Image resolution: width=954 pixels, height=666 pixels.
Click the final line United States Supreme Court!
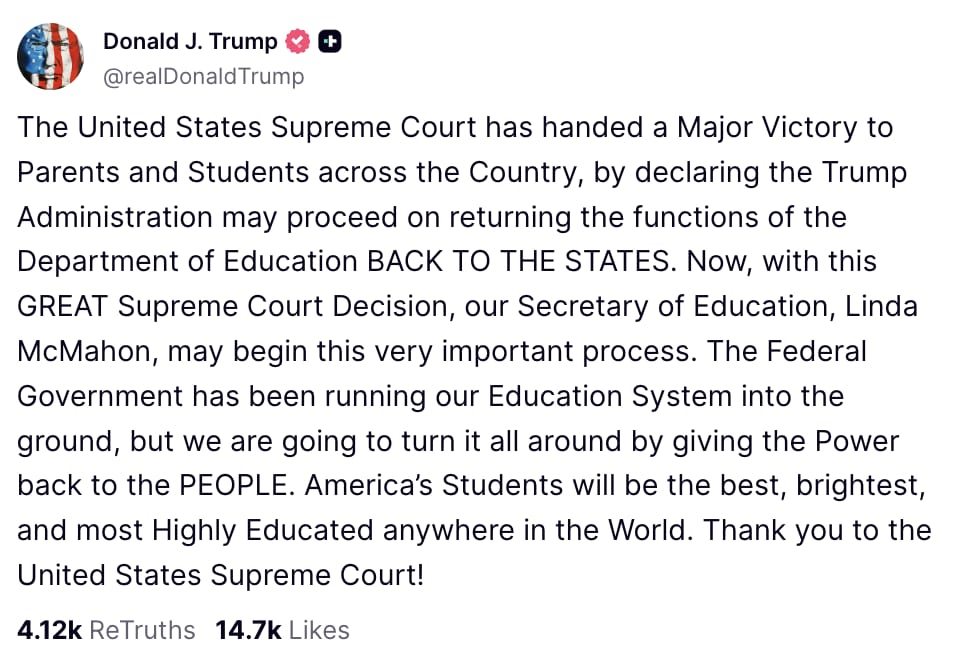coord(220,575)
